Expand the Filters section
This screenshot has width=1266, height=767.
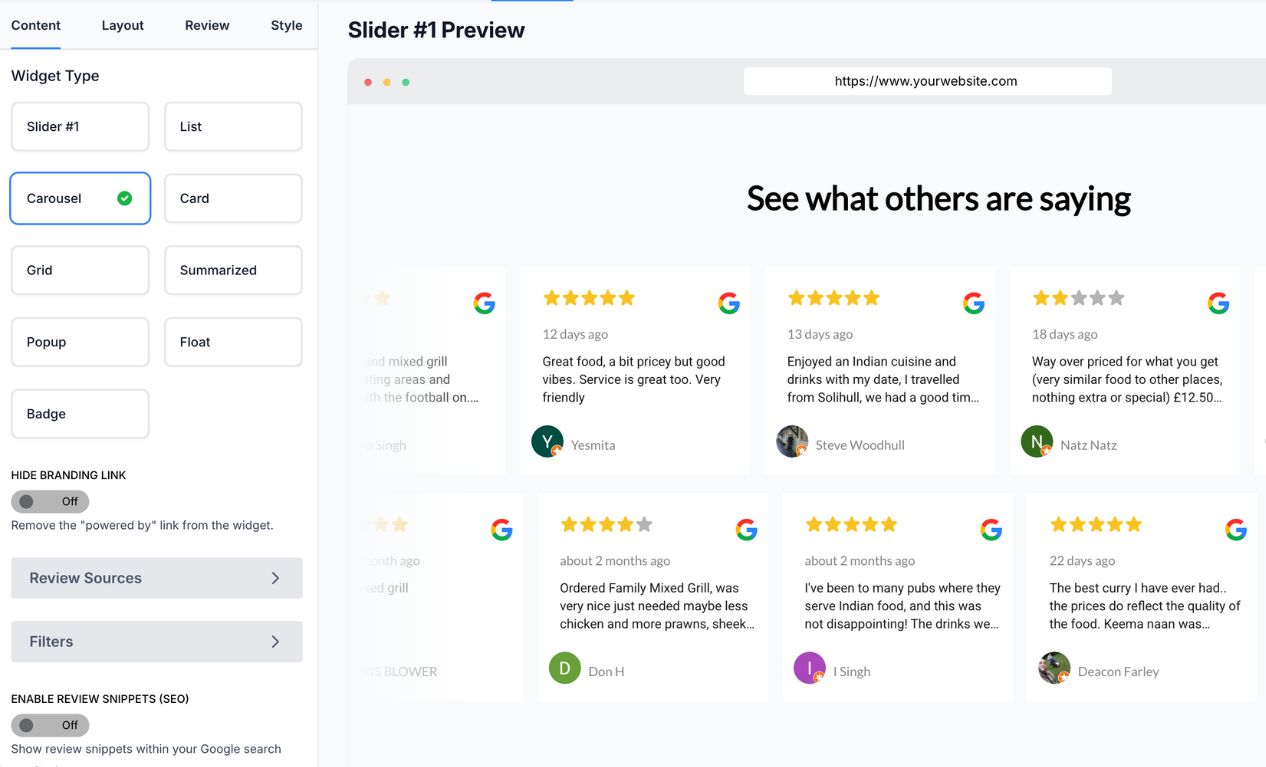coord(156,642)
